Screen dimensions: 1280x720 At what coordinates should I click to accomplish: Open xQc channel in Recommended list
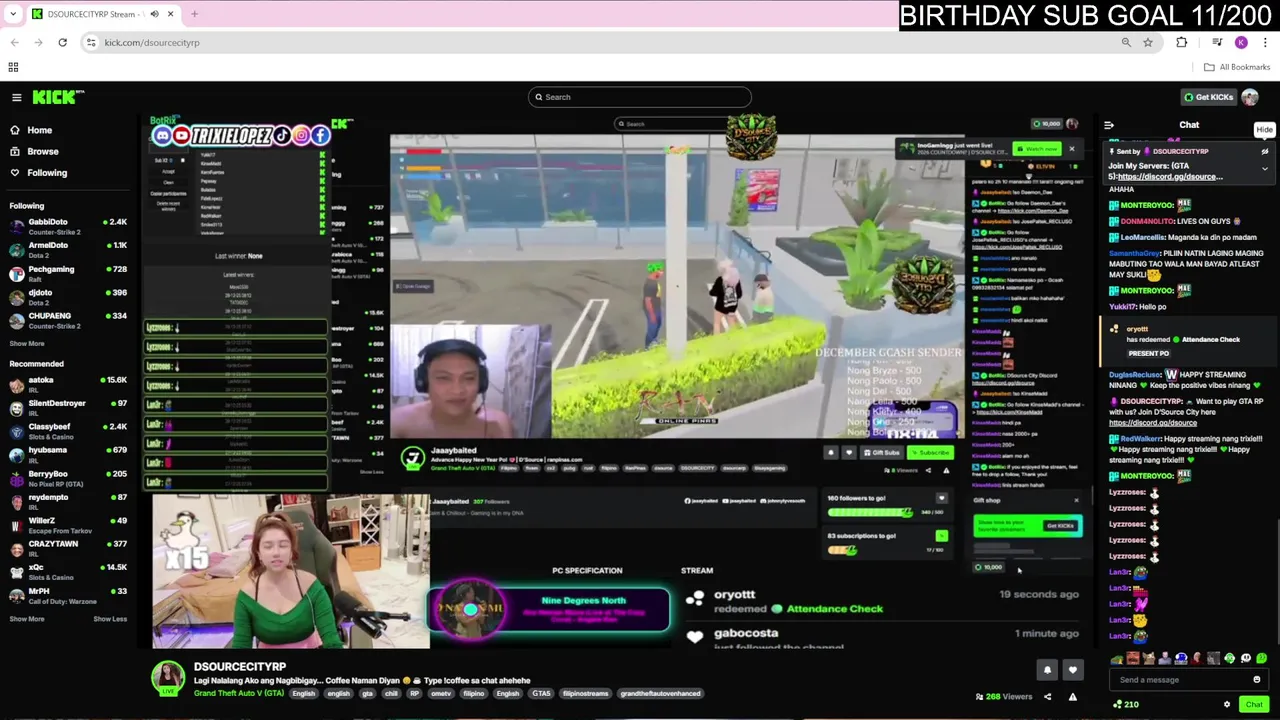coord(68,572)
